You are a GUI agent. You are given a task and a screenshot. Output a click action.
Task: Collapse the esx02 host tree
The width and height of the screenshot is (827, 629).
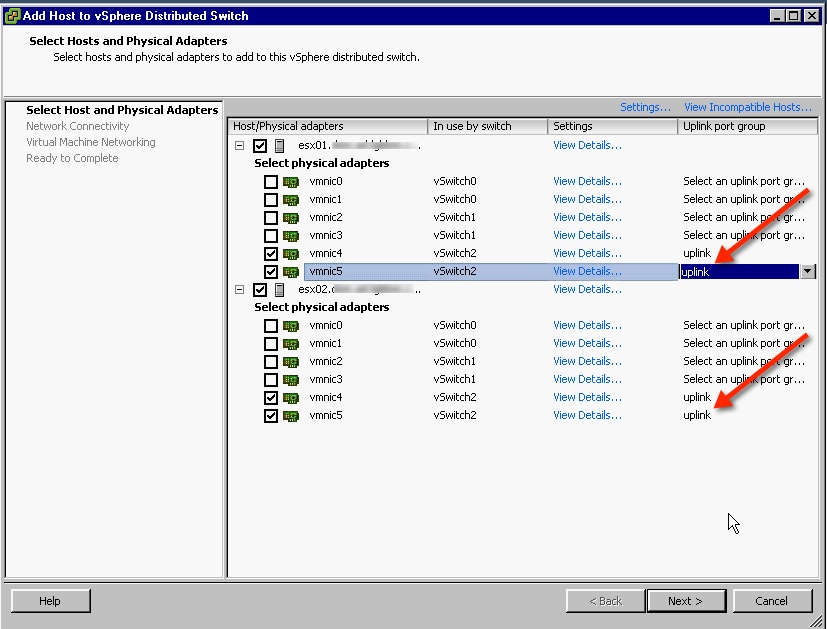[x=239, y=289]
